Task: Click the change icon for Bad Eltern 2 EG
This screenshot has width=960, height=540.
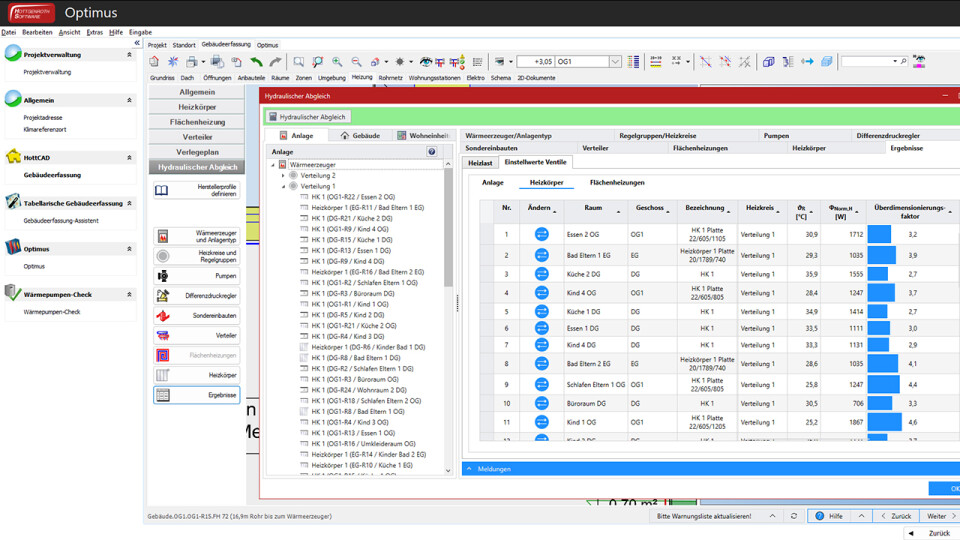Action: [x=541, y=364]
